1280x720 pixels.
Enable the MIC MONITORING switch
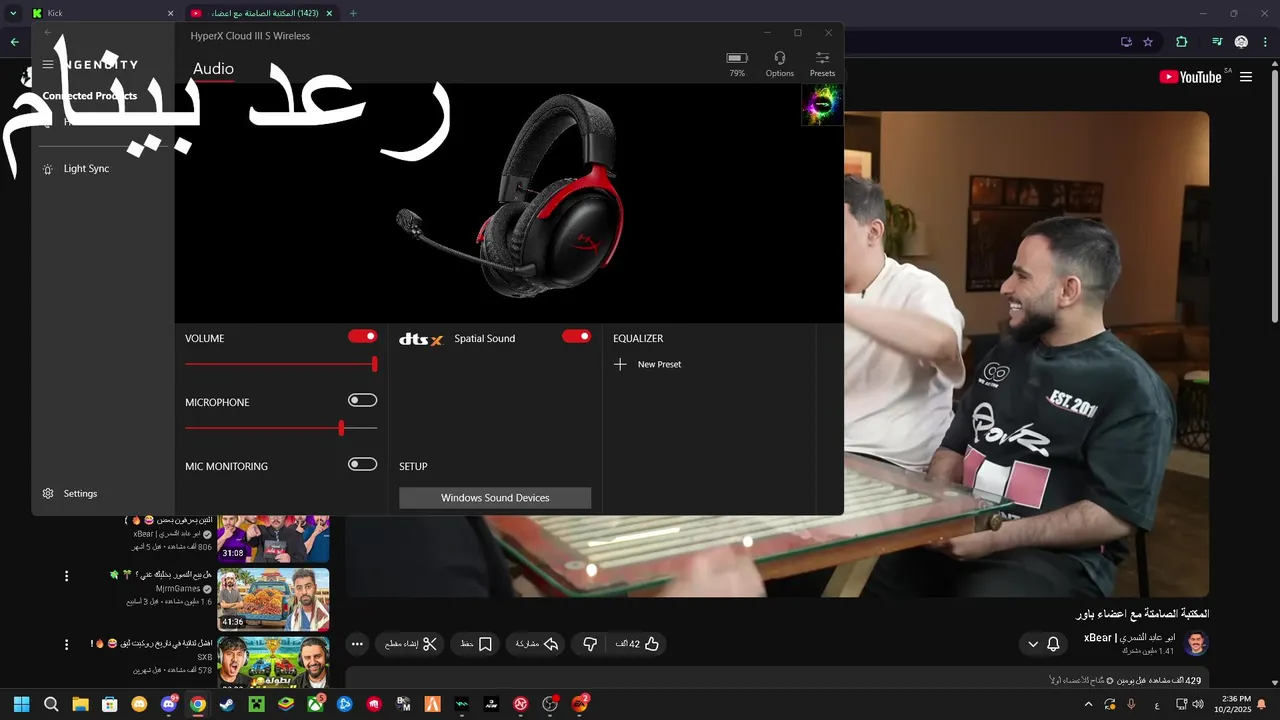[362, 464]
